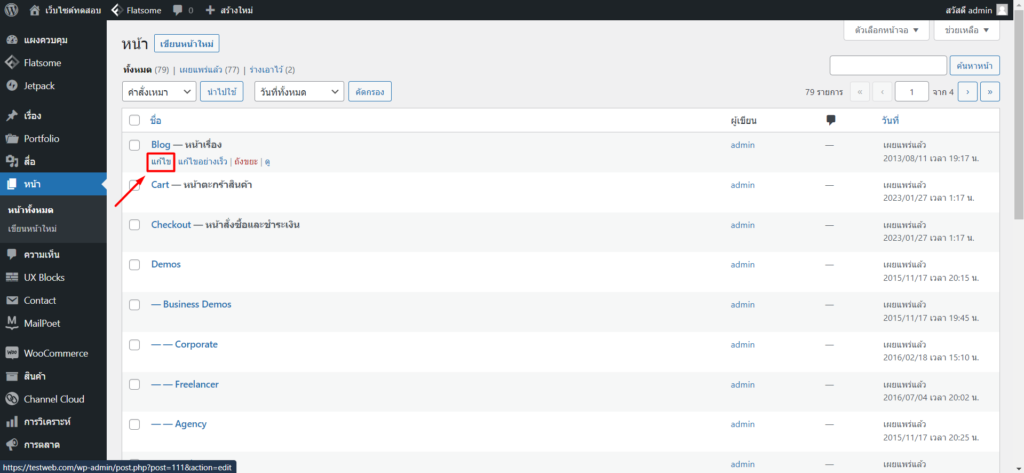Click the Filter button
Viewport: 1024px width, 473px height.
pos(370,92)
